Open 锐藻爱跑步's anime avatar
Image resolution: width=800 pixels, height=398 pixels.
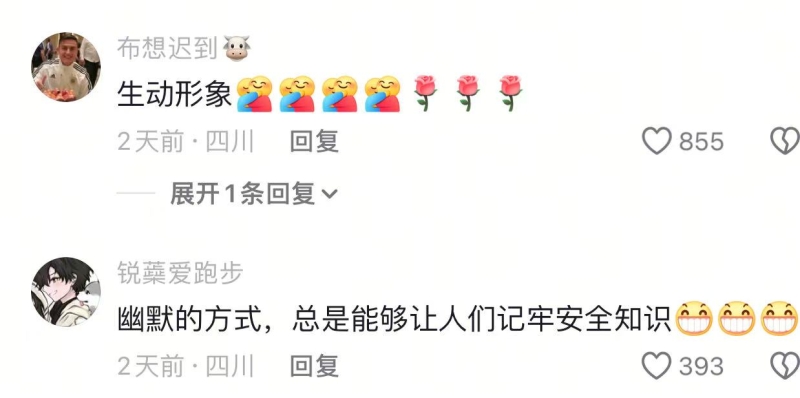(x=66, y=292)
